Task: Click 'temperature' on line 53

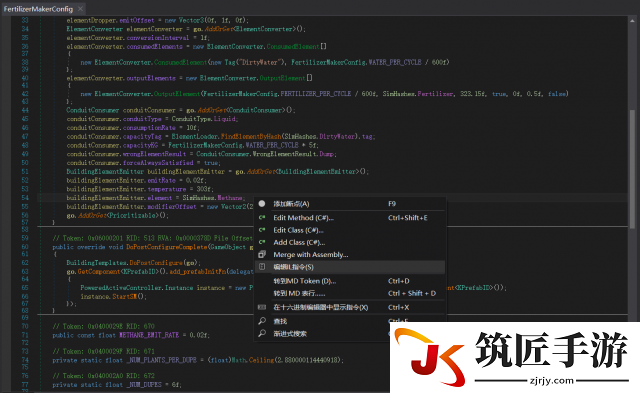Action: [167, 189]
